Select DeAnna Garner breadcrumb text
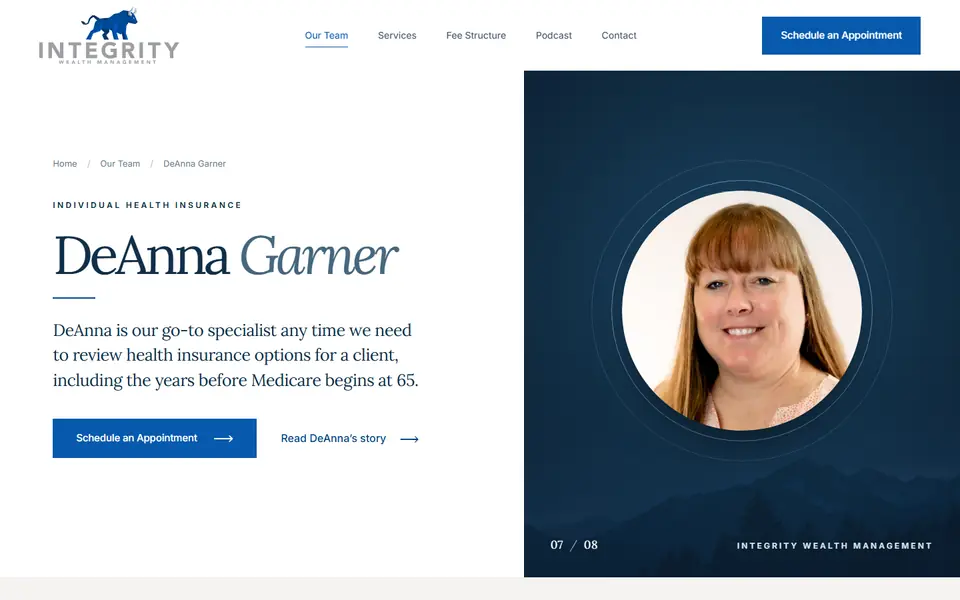The height and width of the screenshot is (600, 960). (194, 163)
